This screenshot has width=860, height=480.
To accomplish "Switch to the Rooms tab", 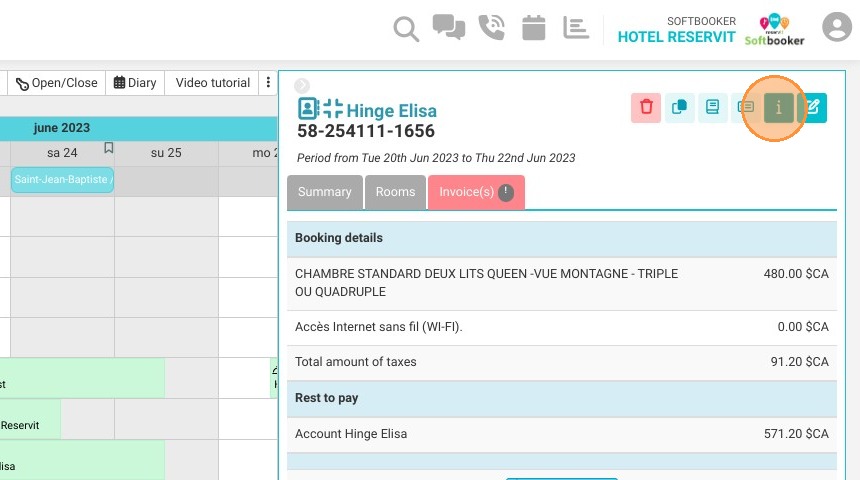I will [395, 192].
